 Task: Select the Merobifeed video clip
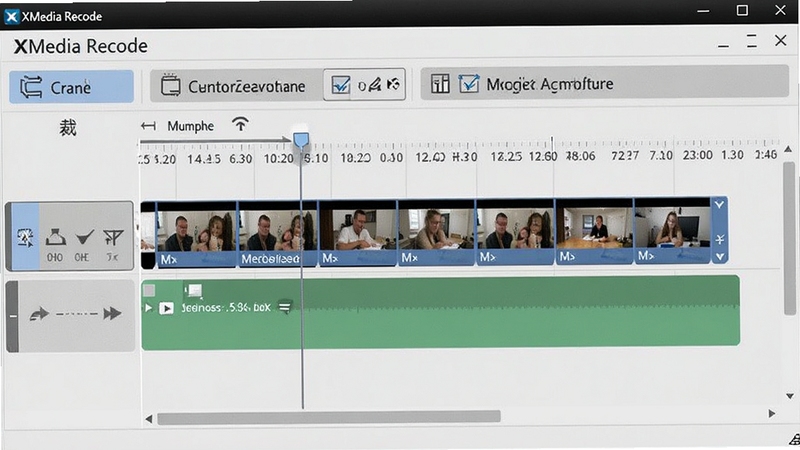click(x=278, y=233)
